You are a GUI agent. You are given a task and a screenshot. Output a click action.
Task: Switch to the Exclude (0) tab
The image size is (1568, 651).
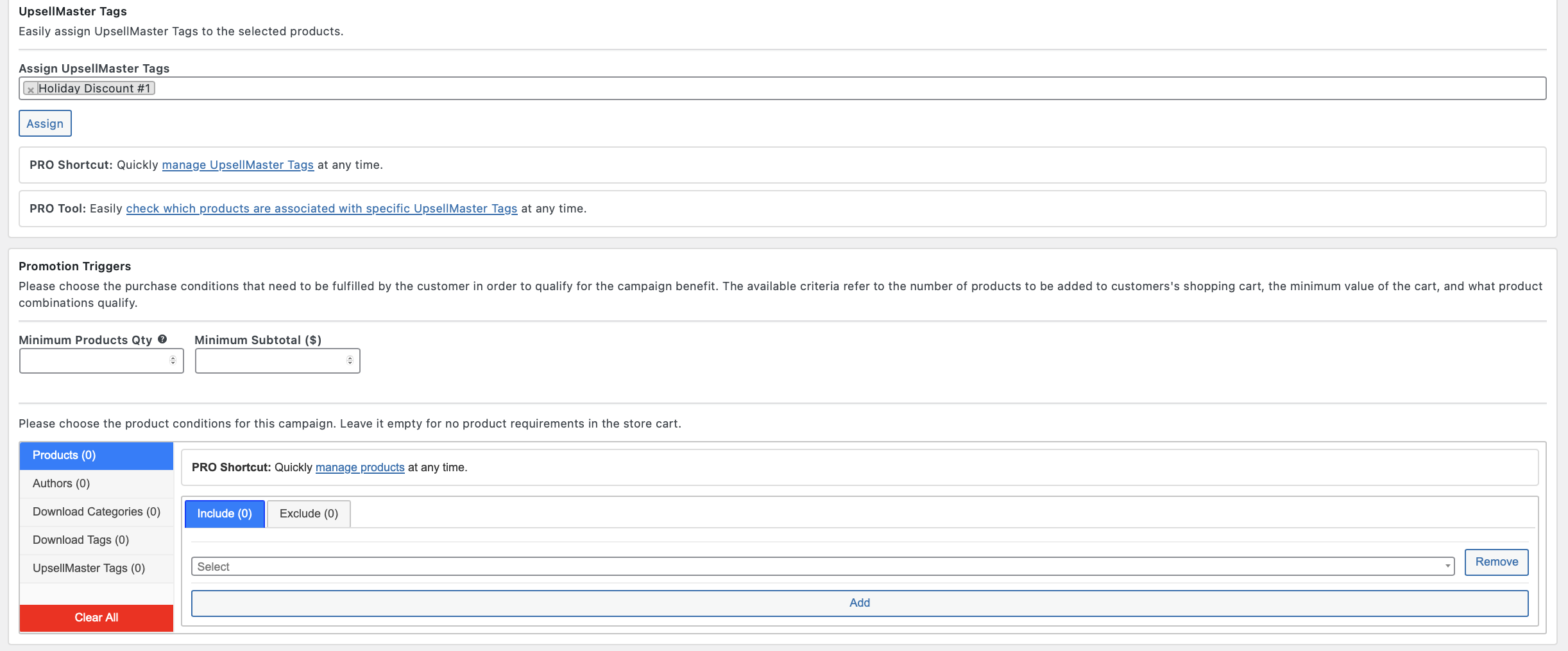[x=309, y=514]
